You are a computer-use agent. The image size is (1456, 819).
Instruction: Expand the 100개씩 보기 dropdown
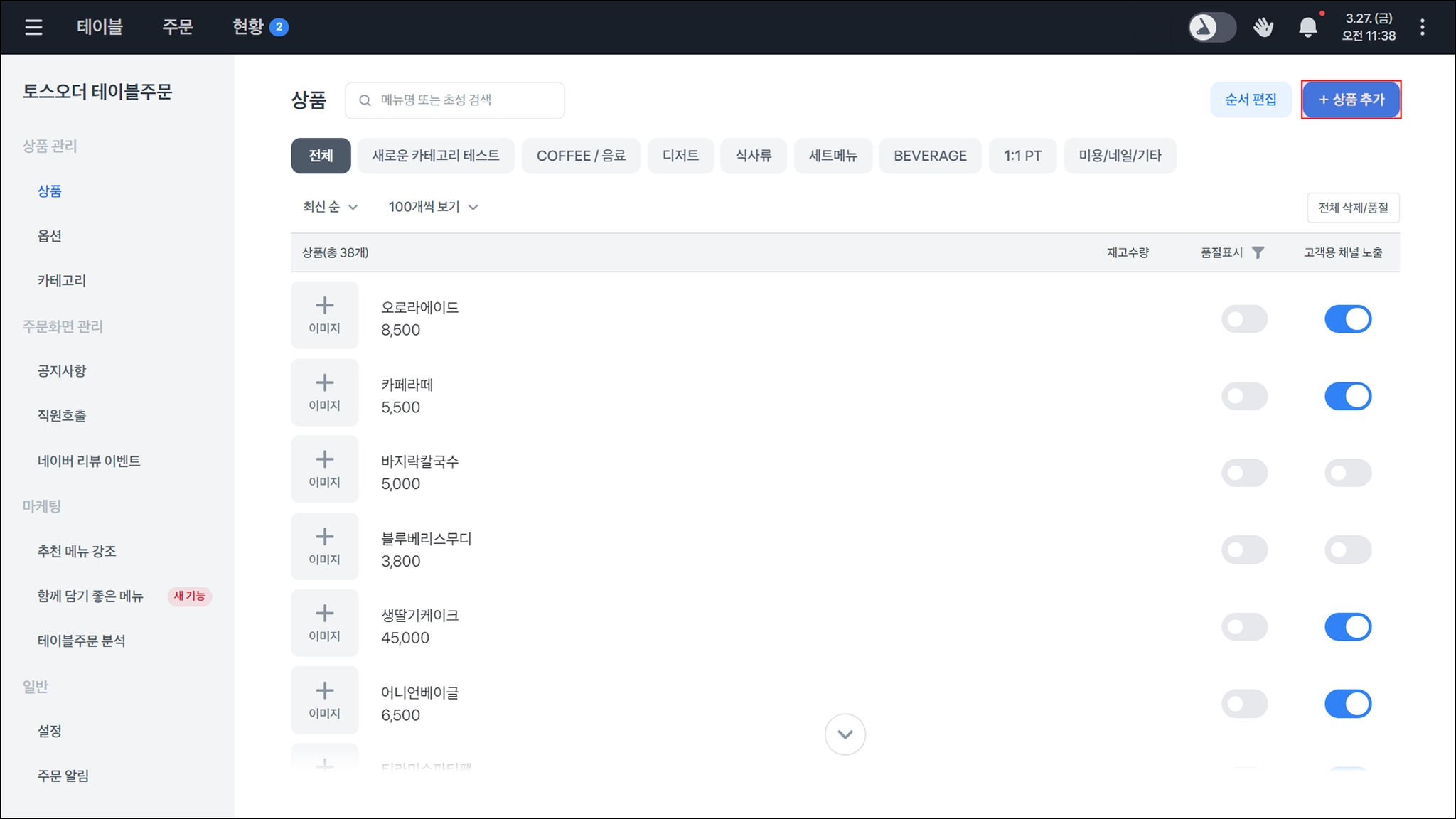433,207
